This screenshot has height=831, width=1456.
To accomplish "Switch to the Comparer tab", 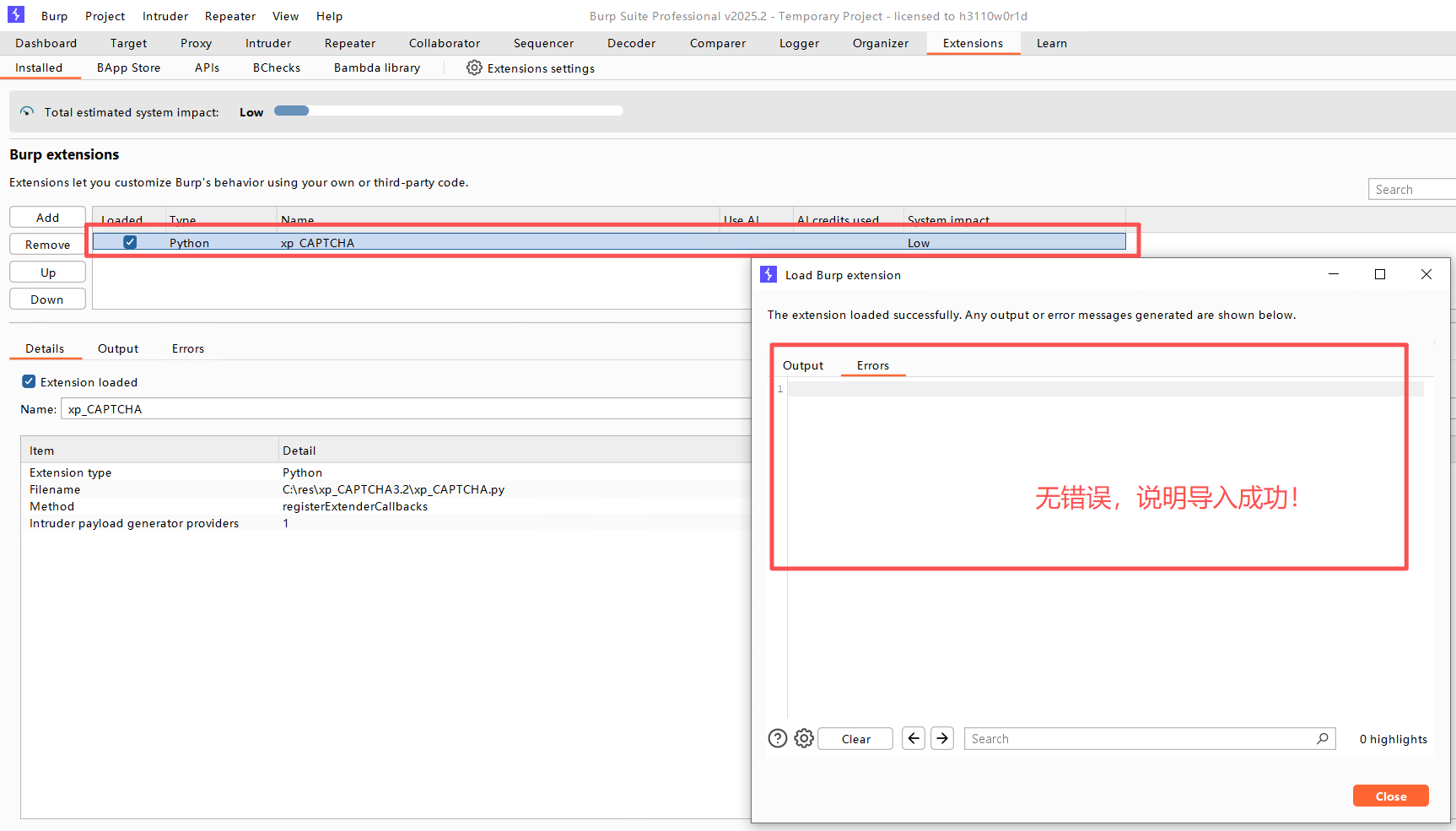I will tap(718, 43).
